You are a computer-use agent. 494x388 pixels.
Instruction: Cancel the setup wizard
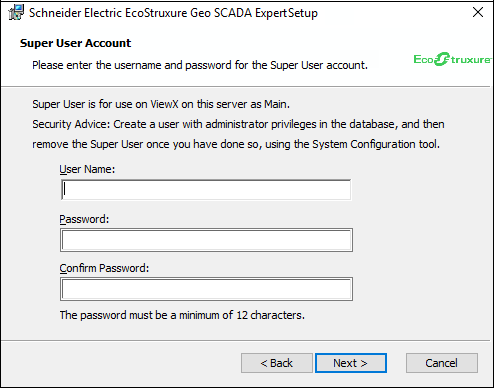[x=442, y=363]
